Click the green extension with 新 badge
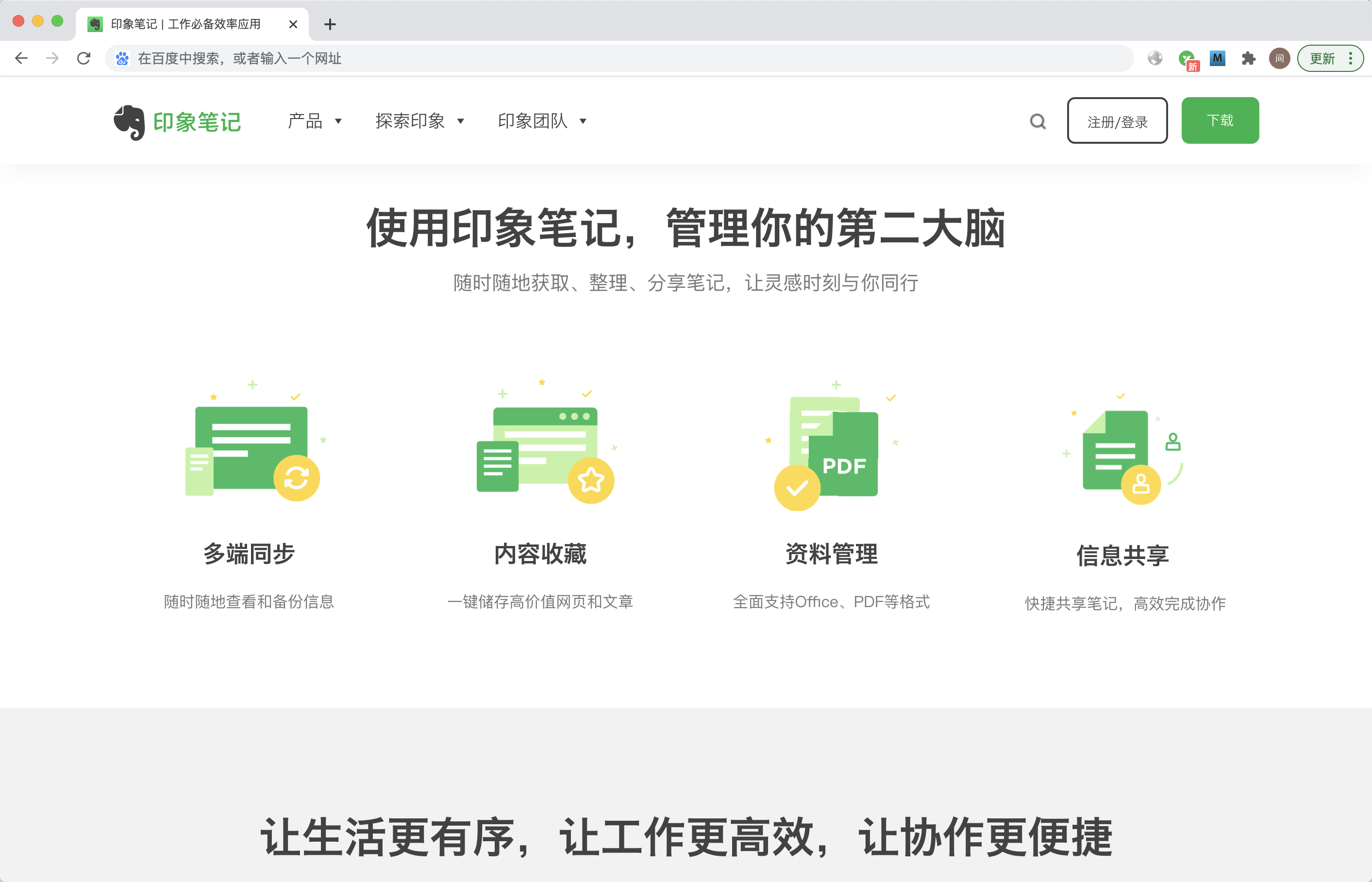Screen dimensions: 1372x882 pyautogui.click(x=1187, y=58)
